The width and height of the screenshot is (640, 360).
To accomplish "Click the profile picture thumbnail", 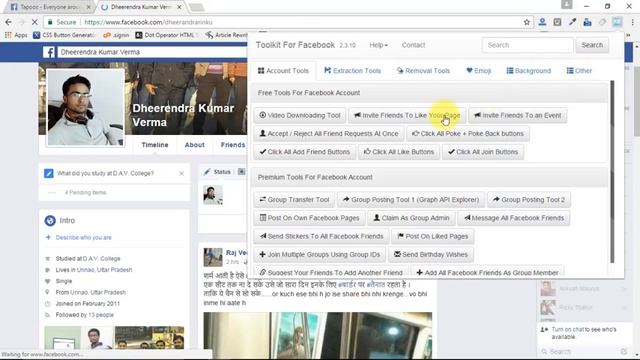I will 85,107.
